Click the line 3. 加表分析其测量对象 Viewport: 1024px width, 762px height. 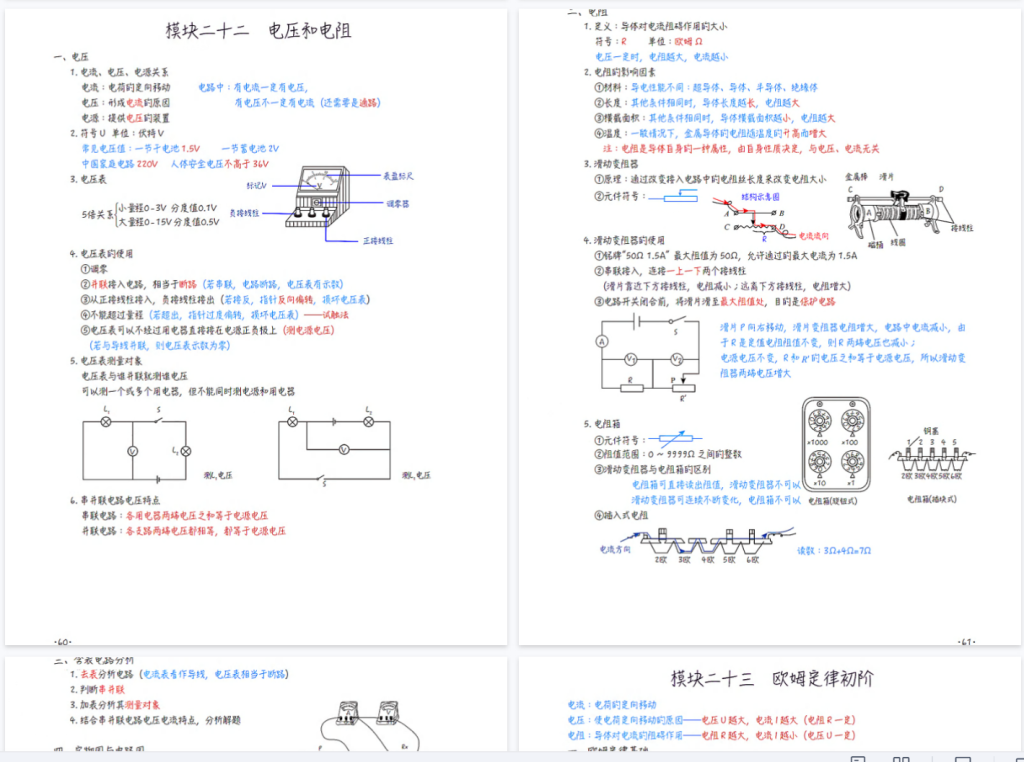115,705
